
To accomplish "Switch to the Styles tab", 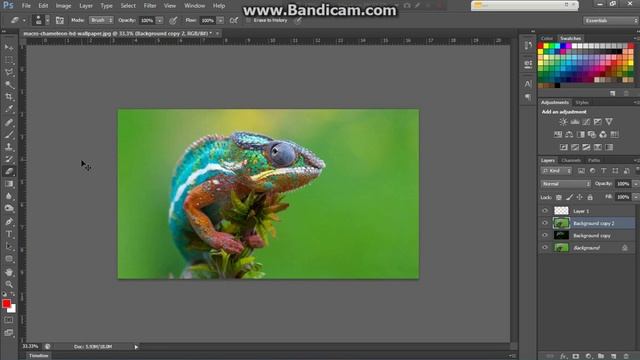I will 582,102.
